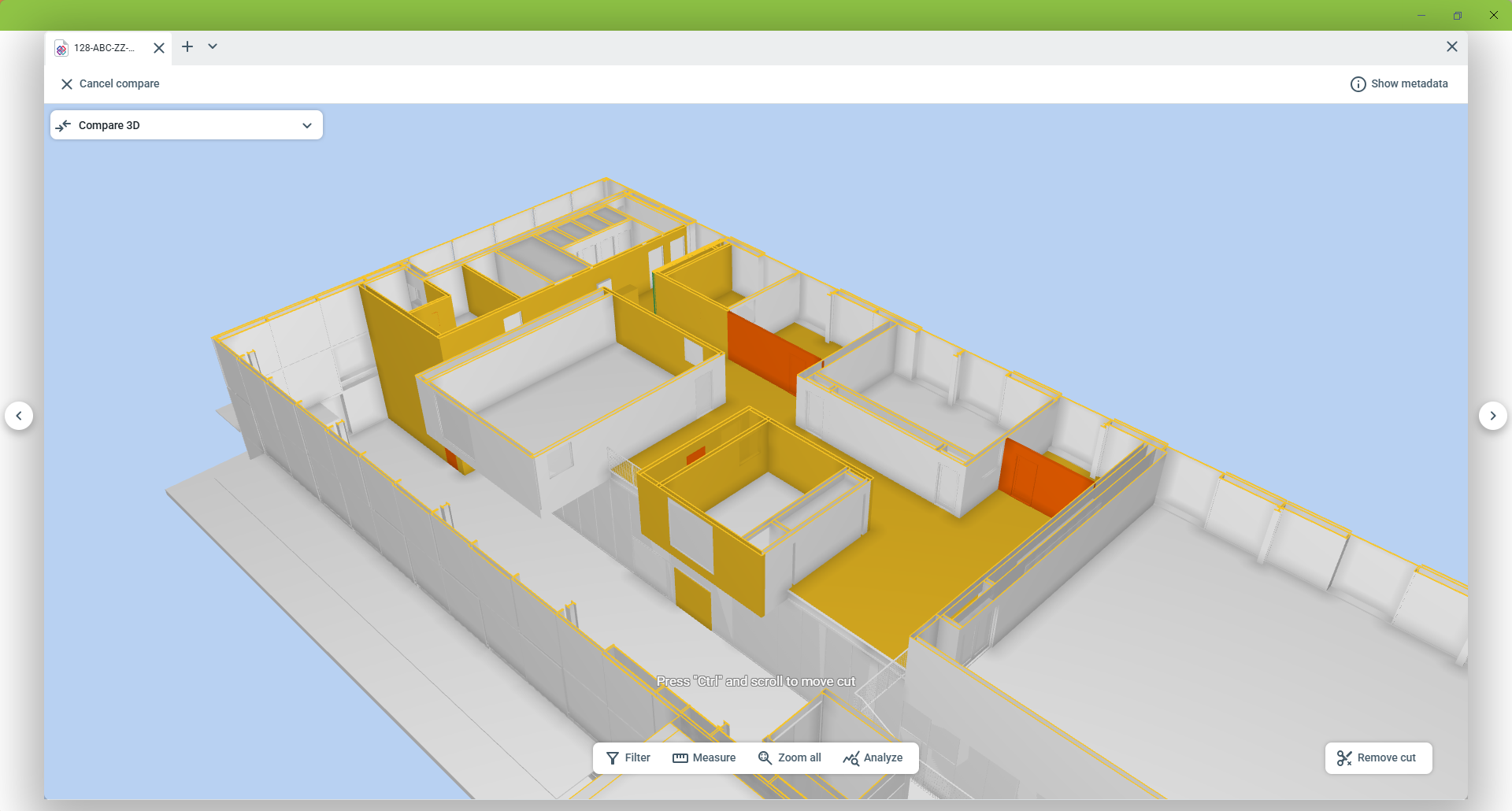Click the Show metadata info icon
The height and width of the screenshot is (811, 1512).
tap(1358, 84)
